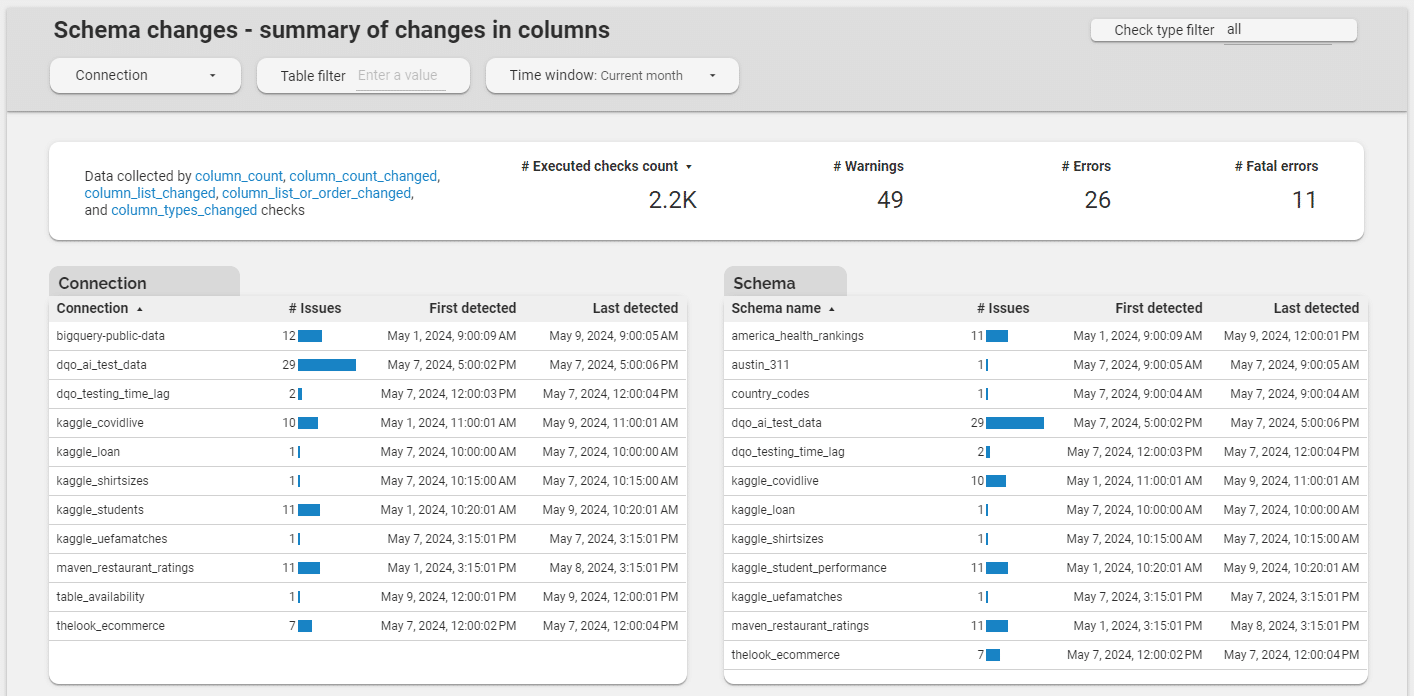Sort by the Connection column header
Screen dimensions: 1414x696
[95, 308]
